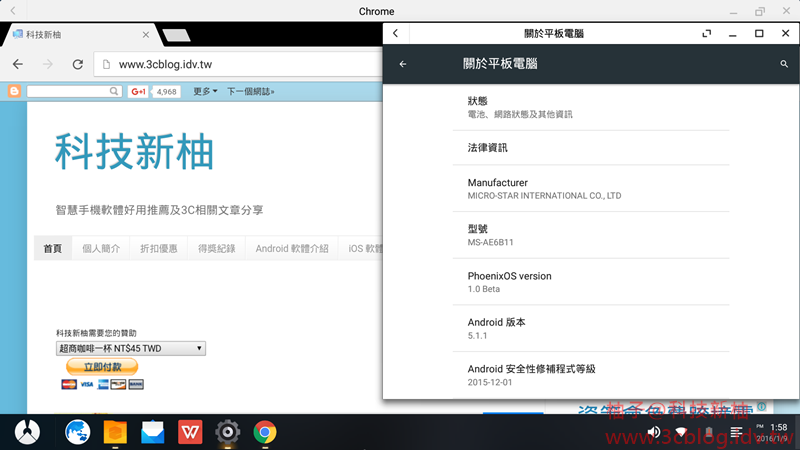Open notification center lines icon
This screenshot has height=450, width=800.
736,433
